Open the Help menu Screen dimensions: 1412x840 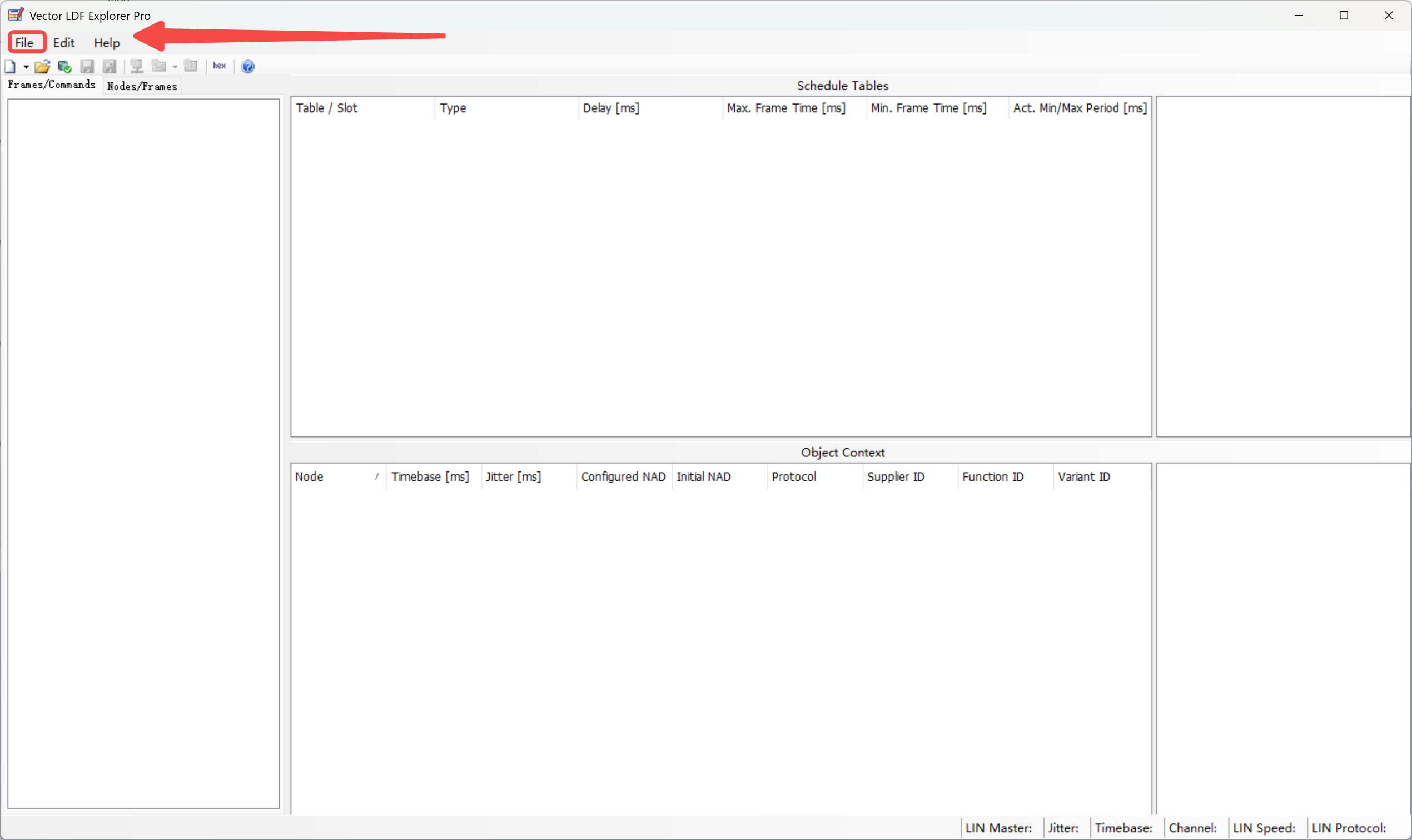(x=106, y=42)
